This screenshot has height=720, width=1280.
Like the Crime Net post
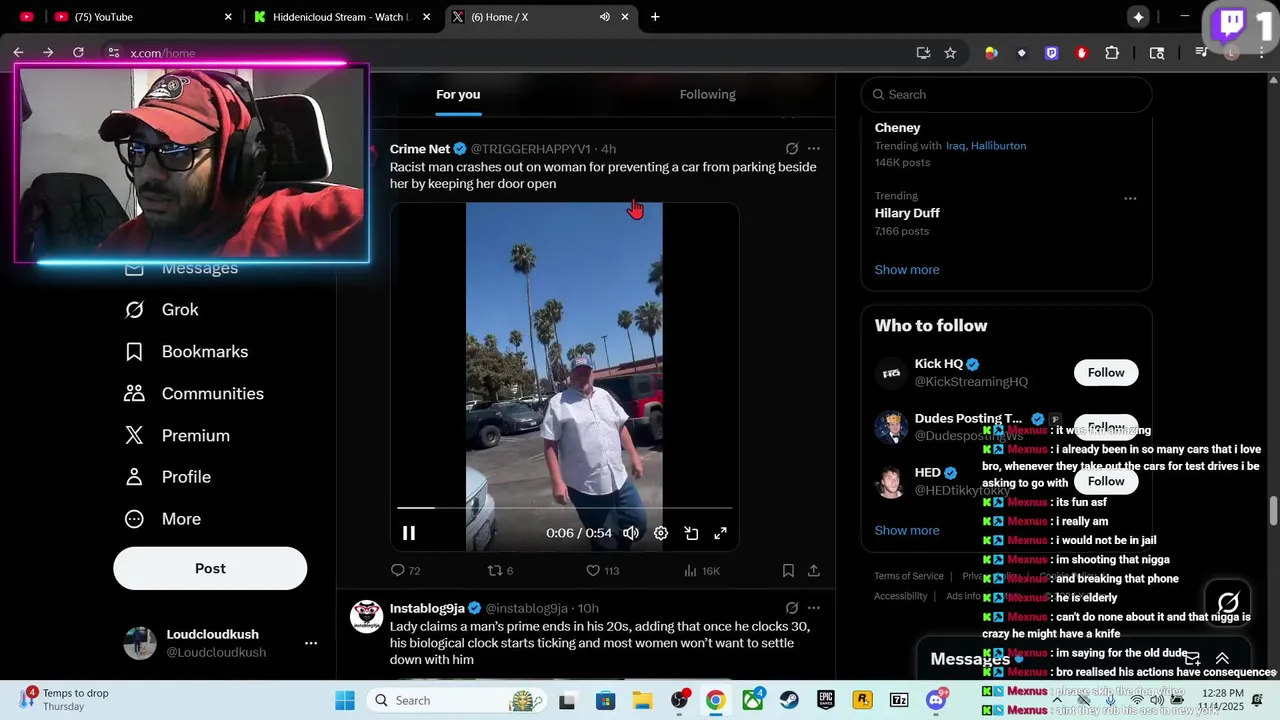pyautogui.click(x=602, y=571)
